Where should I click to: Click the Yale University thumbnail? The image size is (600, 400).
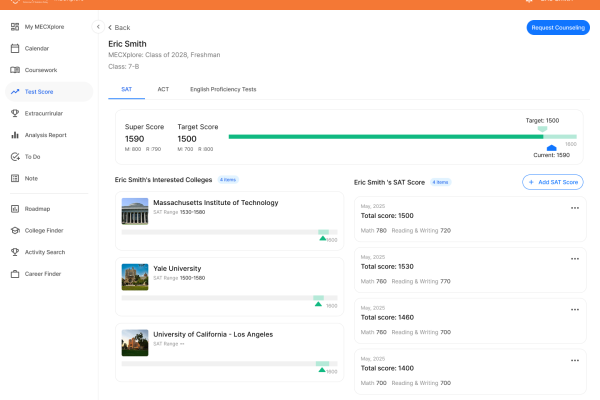[x=135, y=277]
